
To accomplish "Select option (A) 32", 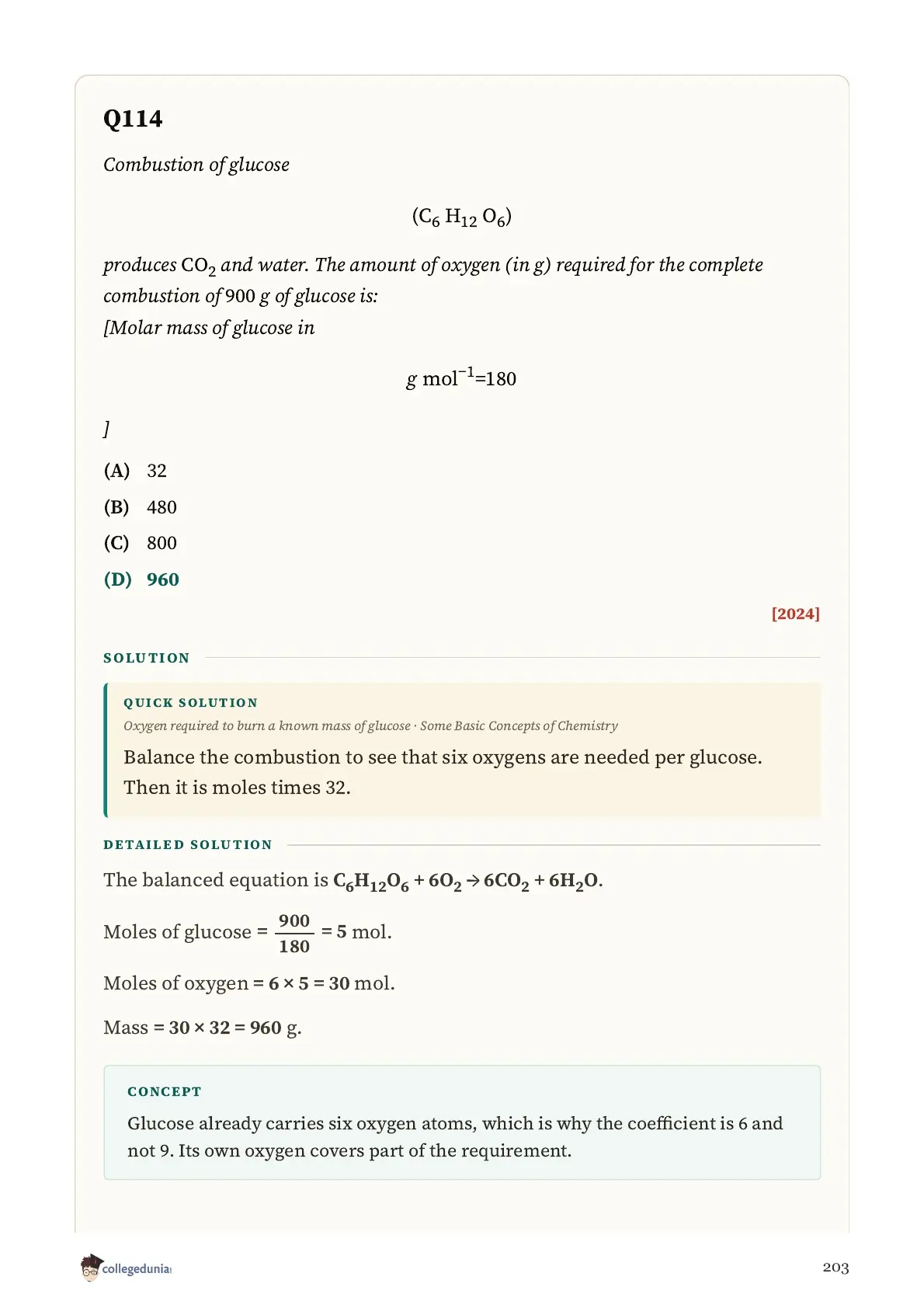I will click(x=135, y=471).
